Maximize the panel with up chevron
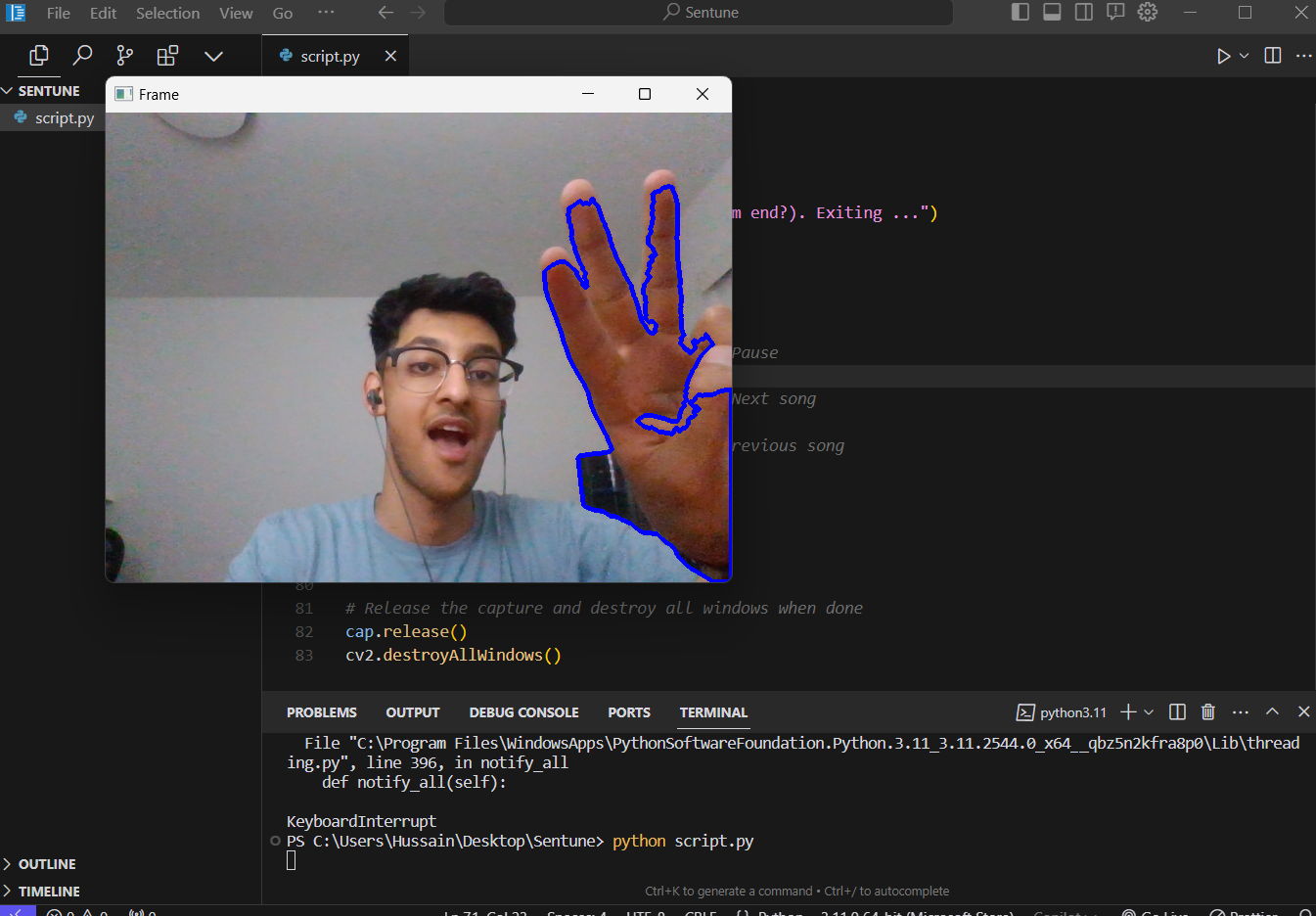1316x916 pixels. click(1272, 711)
